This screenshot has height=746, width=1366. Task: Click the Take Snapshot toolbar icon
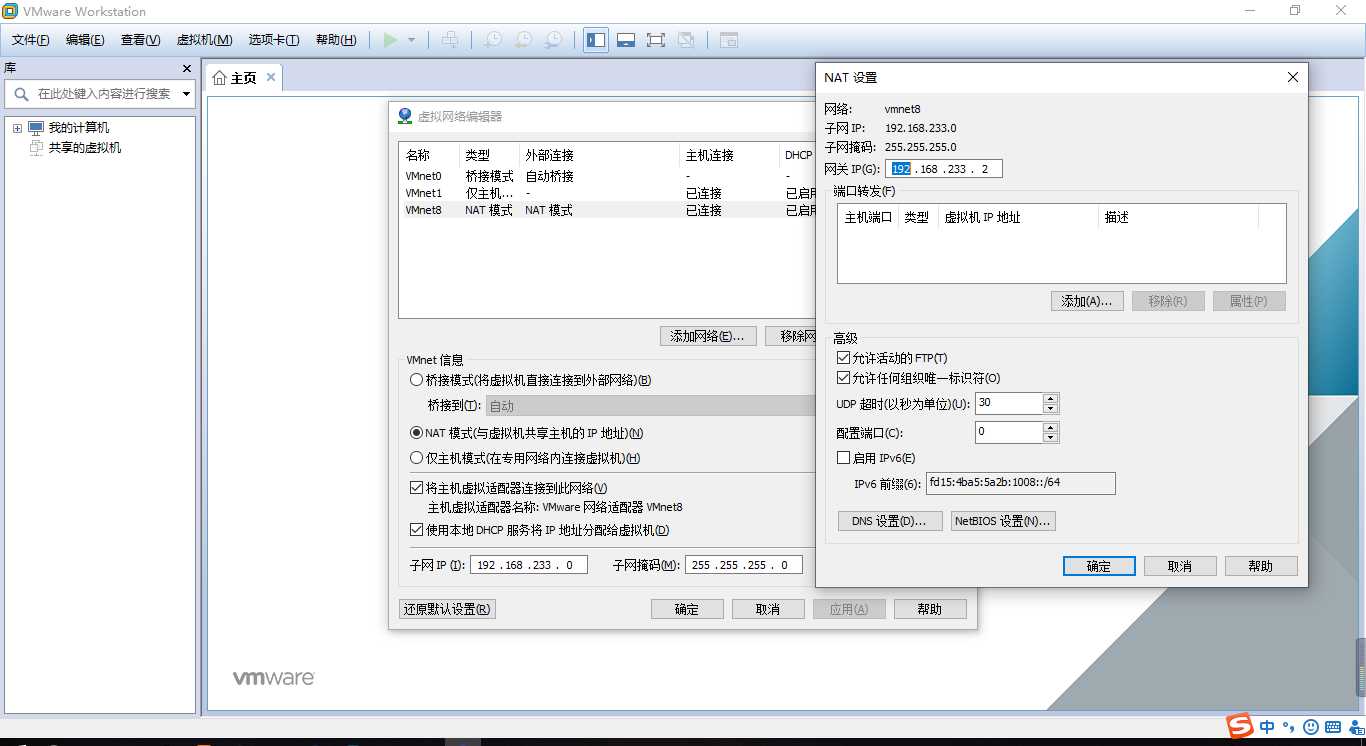[493, 40]
